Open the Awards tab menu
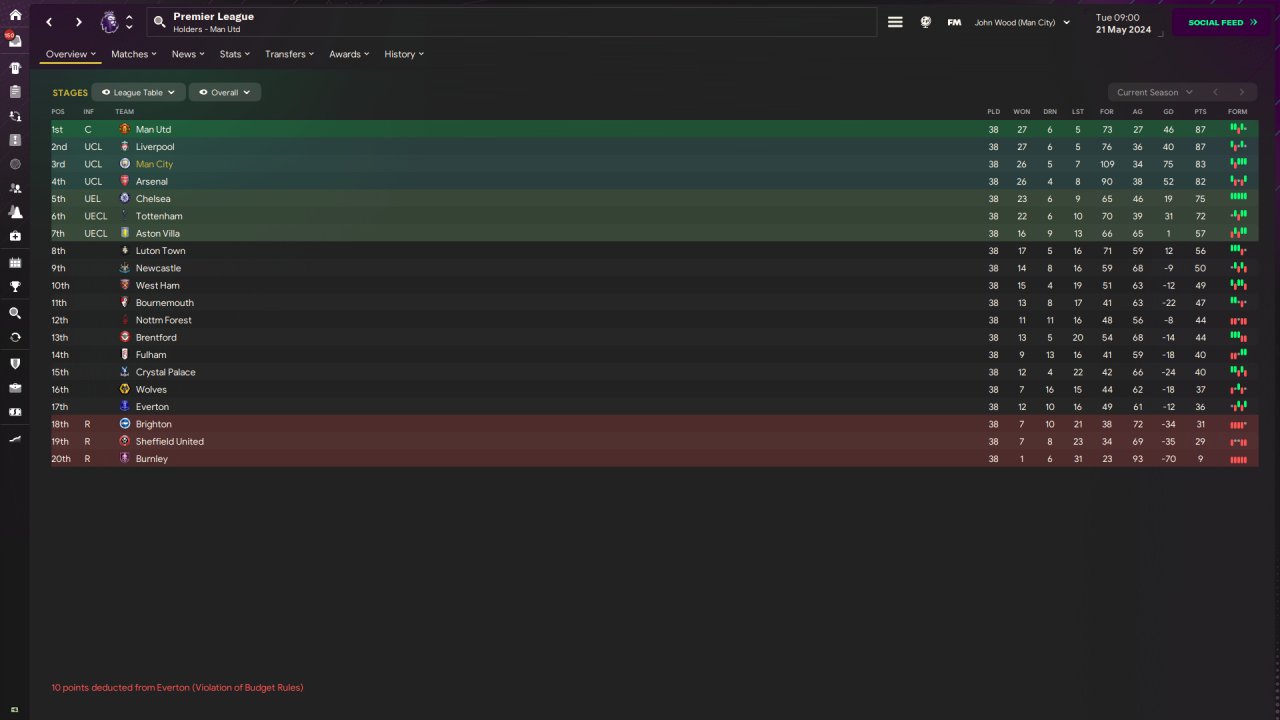Viewport: 1280px width, 720px height. point(349,54)
